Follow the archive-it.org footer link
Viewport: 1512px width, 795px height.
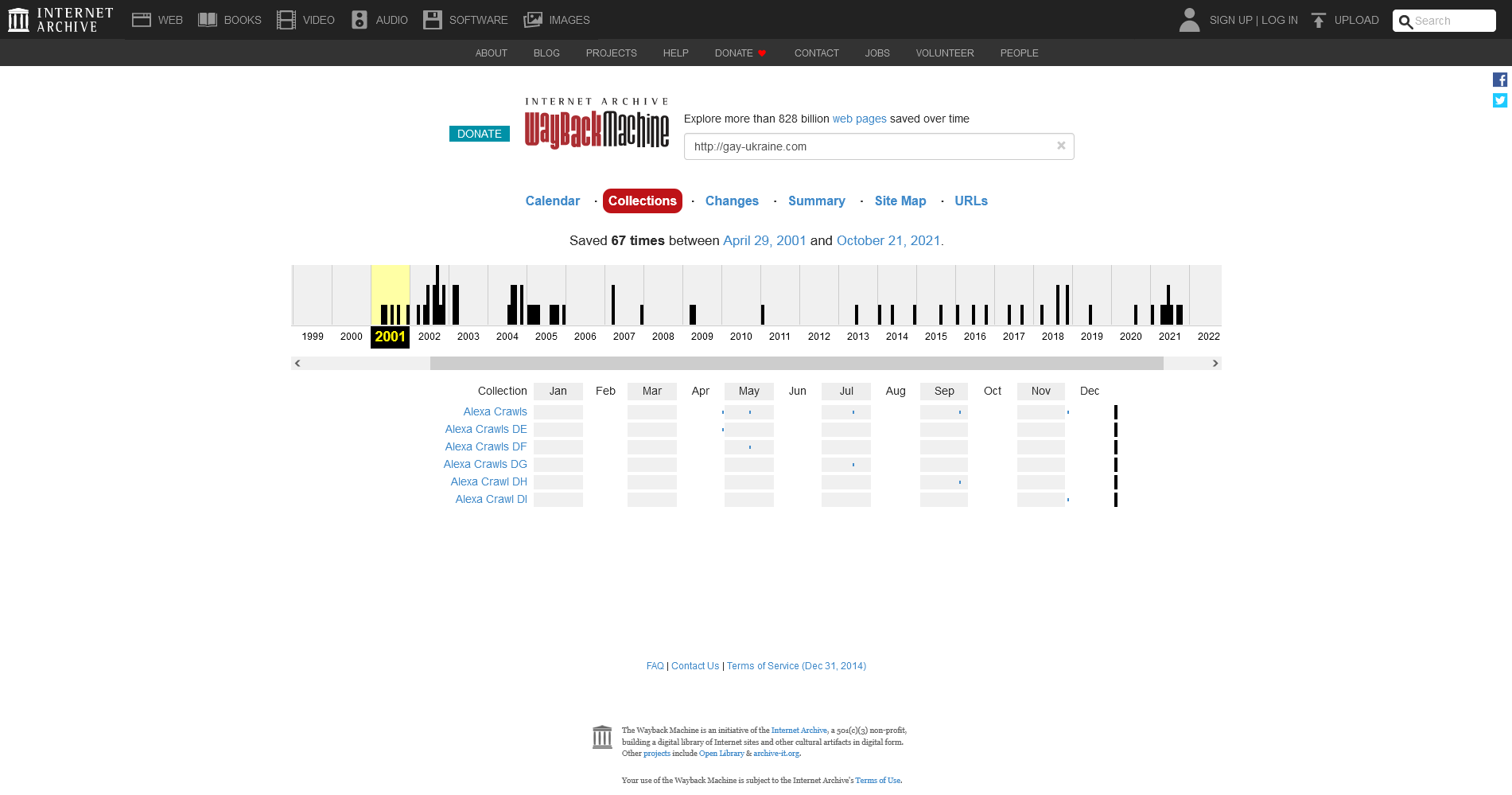(776, 754)
